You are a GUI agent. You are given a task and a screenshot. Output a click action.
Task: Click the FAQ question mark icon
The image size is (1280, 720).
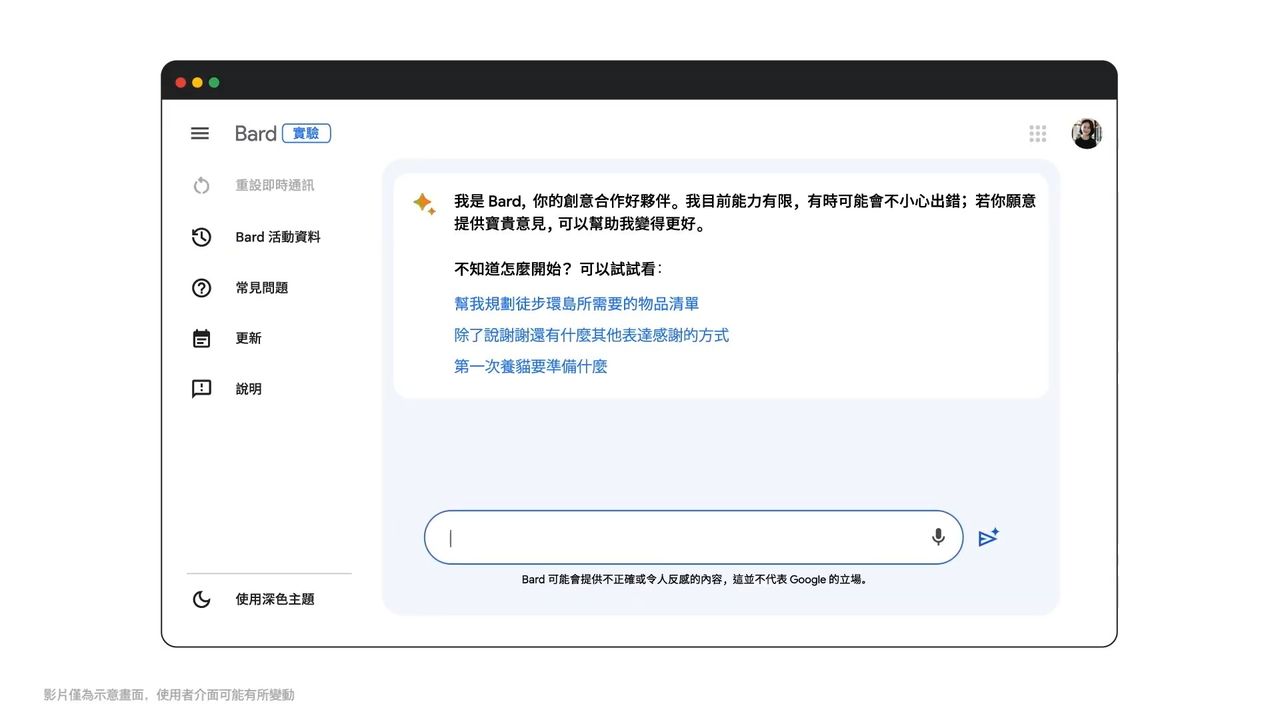pyautogui.click(x=201, y=288)
